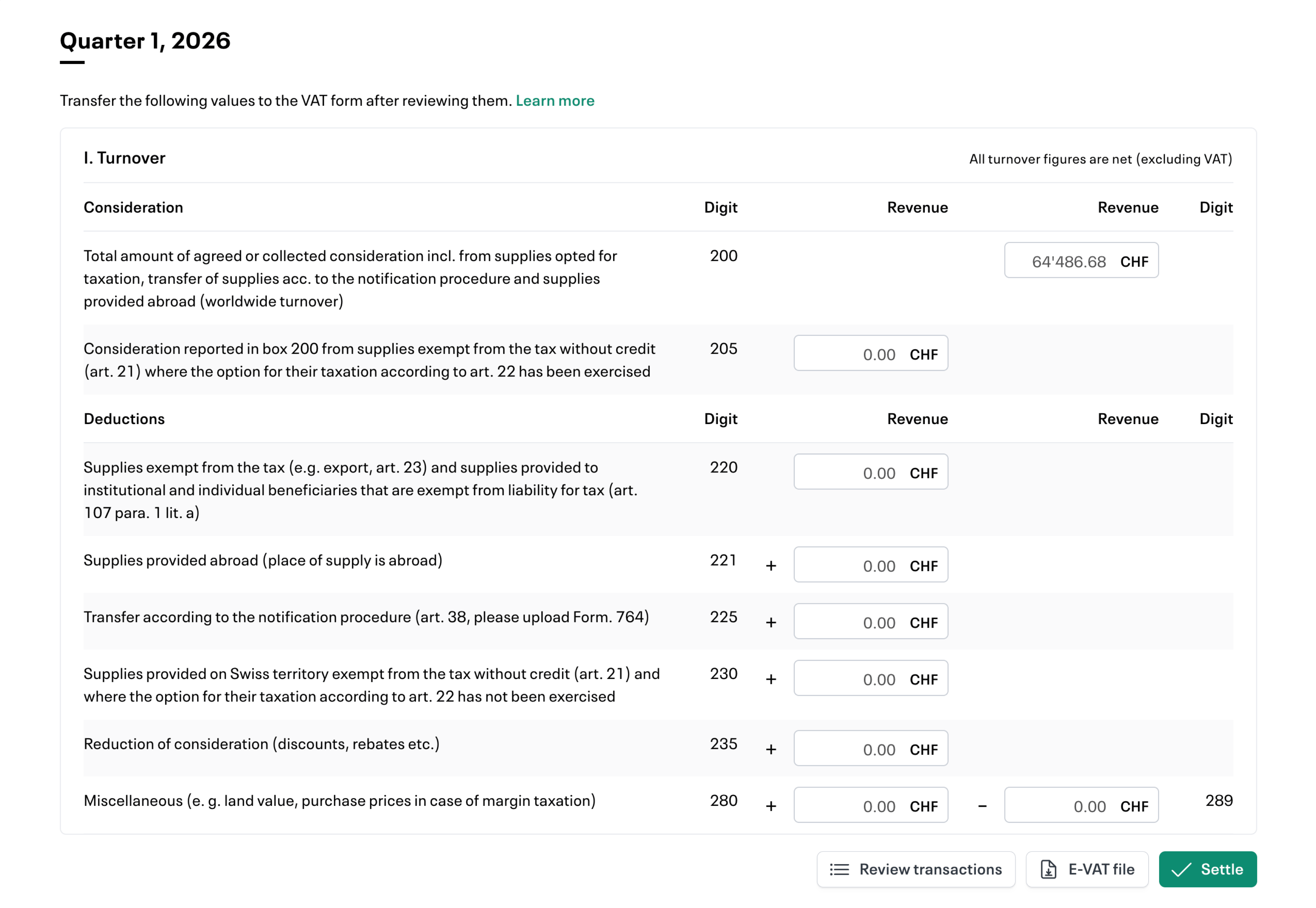Click the minus sign before digit 289 field
This screenshot has width=1316, height=908.
pyautogui.click(x=982, y=806)
